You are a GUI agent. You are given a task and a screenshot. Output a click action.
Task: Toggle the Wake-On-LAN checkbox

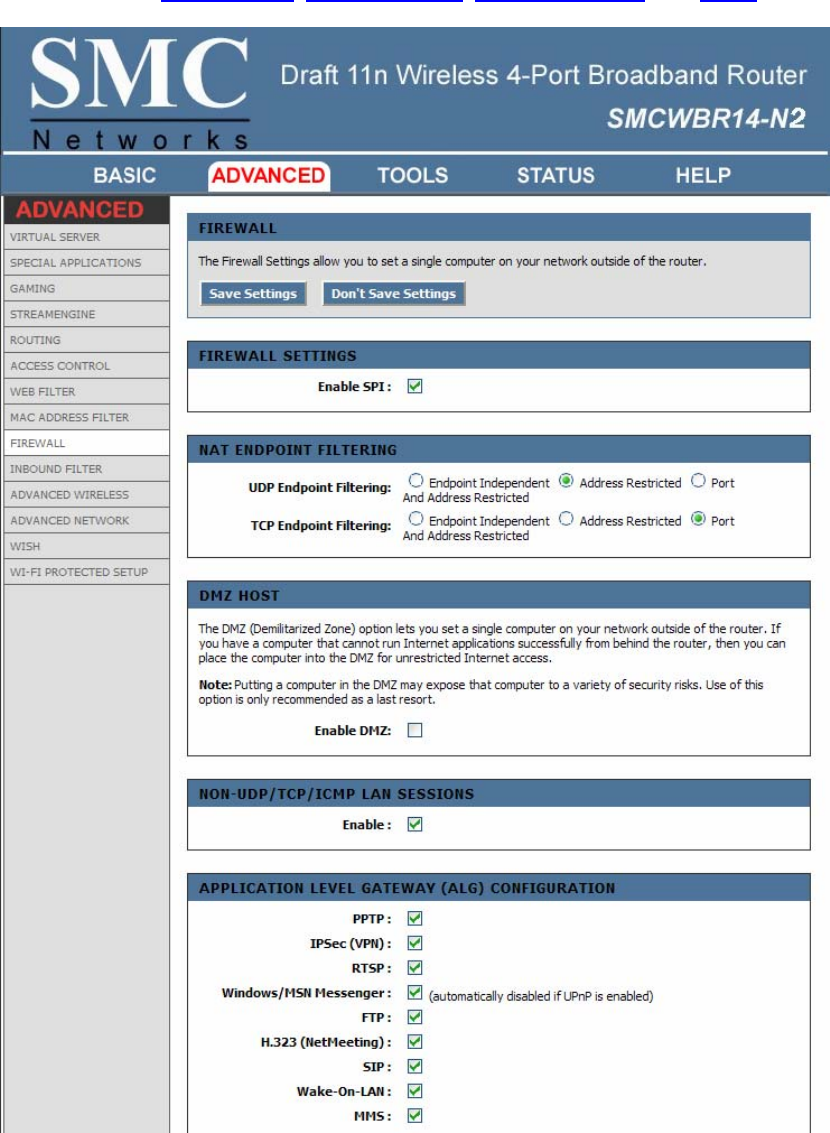pyautogui.click(x=415, y=1091)
